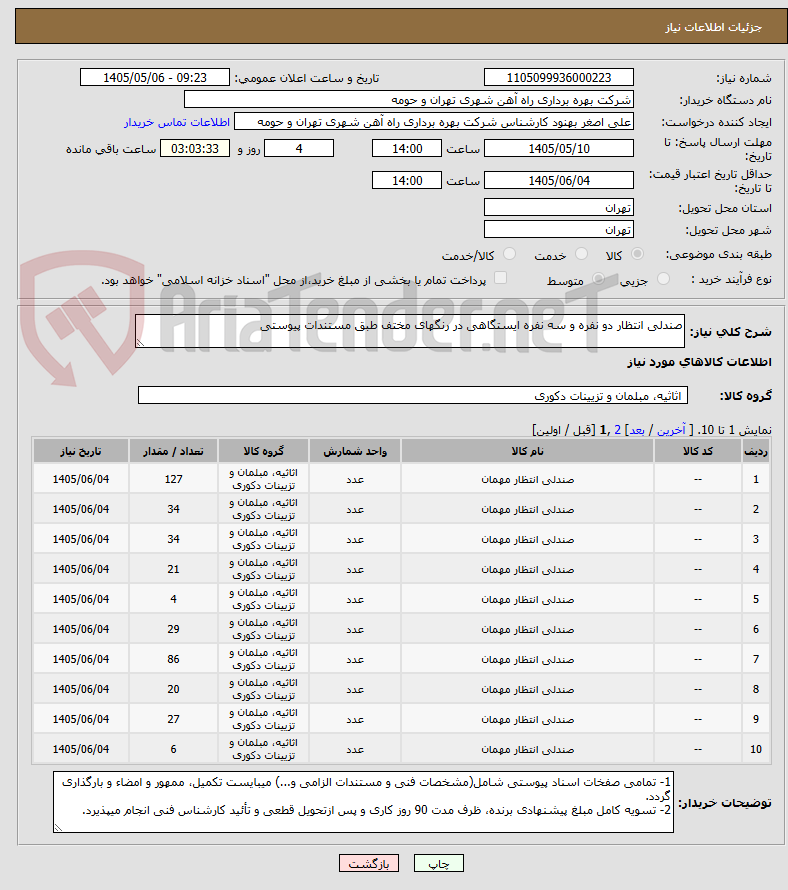Viewport: 788px width, 890px height.
Task: Select the کالا/خدمت radio button
Action: click(509, 254)
